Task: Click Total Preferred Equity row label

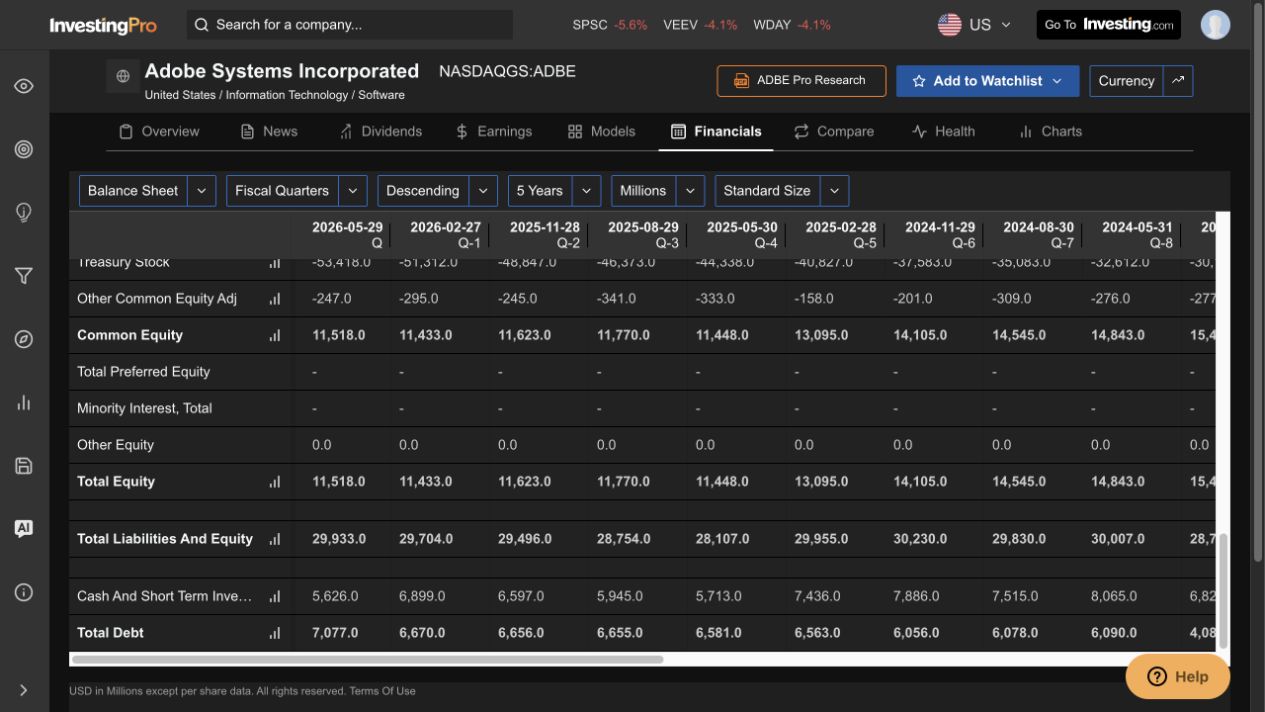Action: click(143, 372)
